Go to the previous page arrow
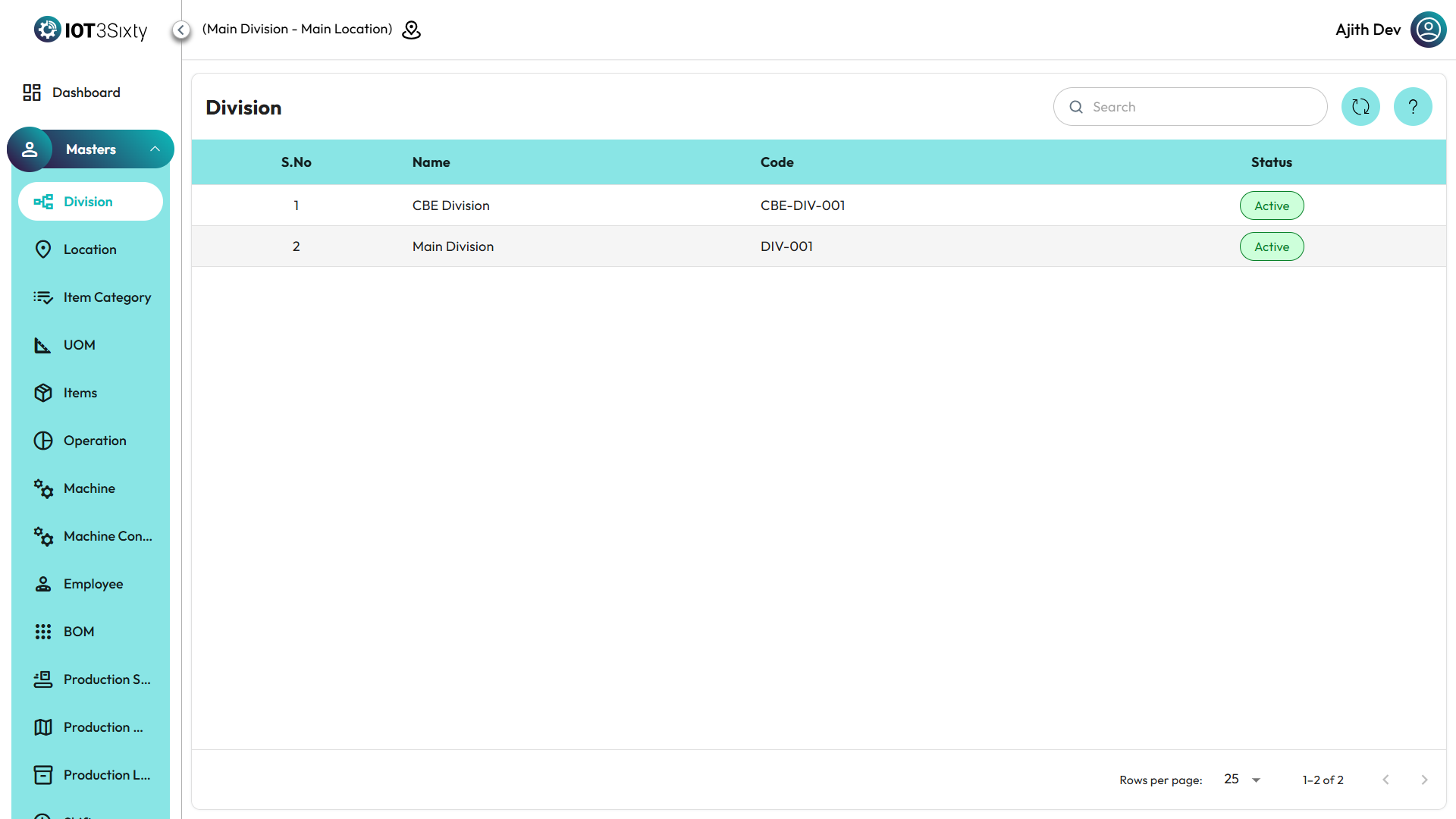This screenshot has height=819, width=1456. click(1385, 780)
